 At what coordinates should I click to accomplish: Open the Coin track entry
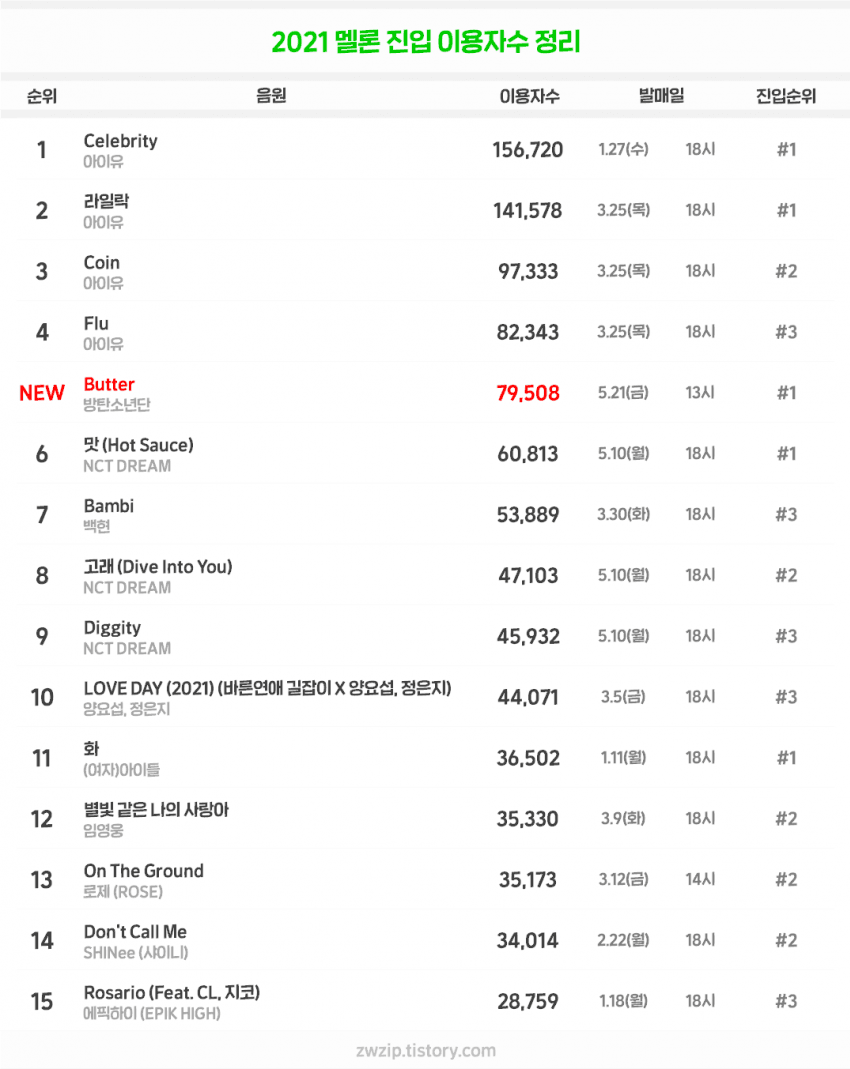point(101,263)
